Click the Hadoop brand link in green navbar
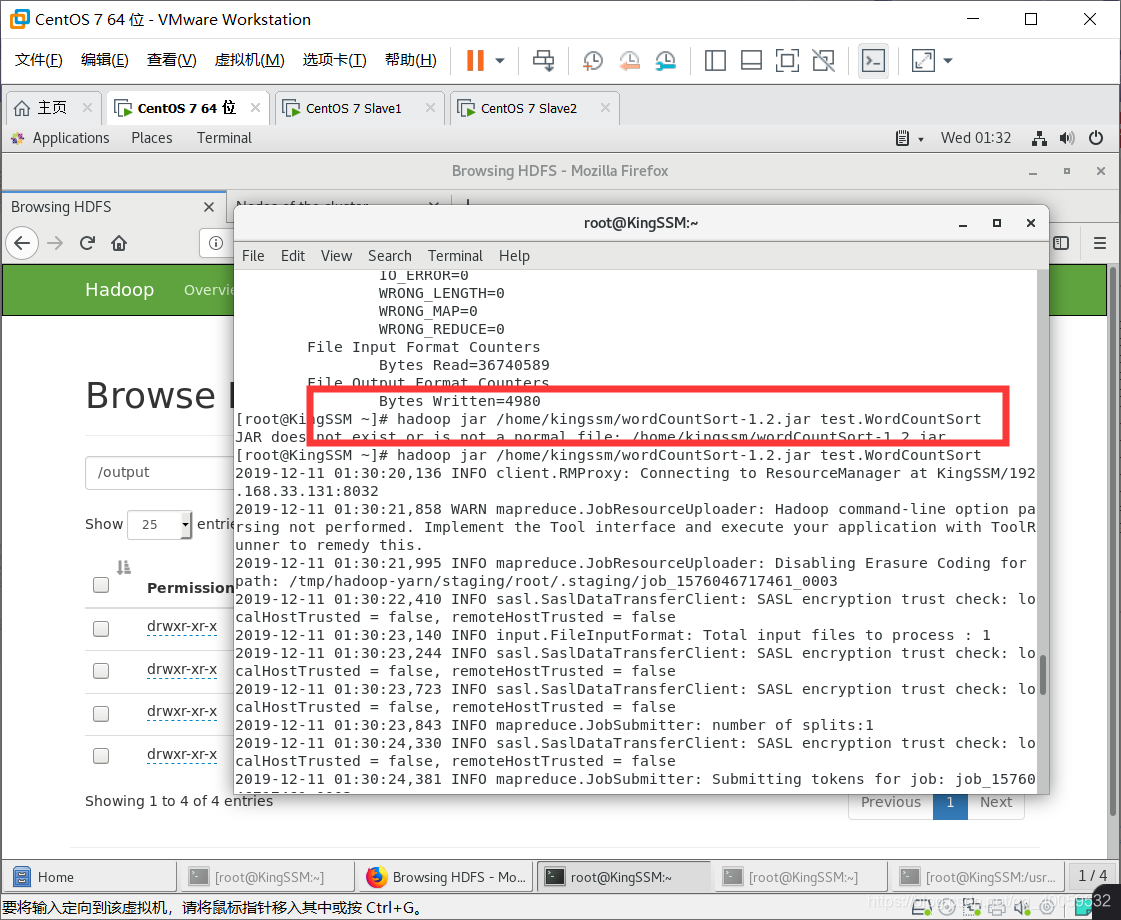 (119, 290)
